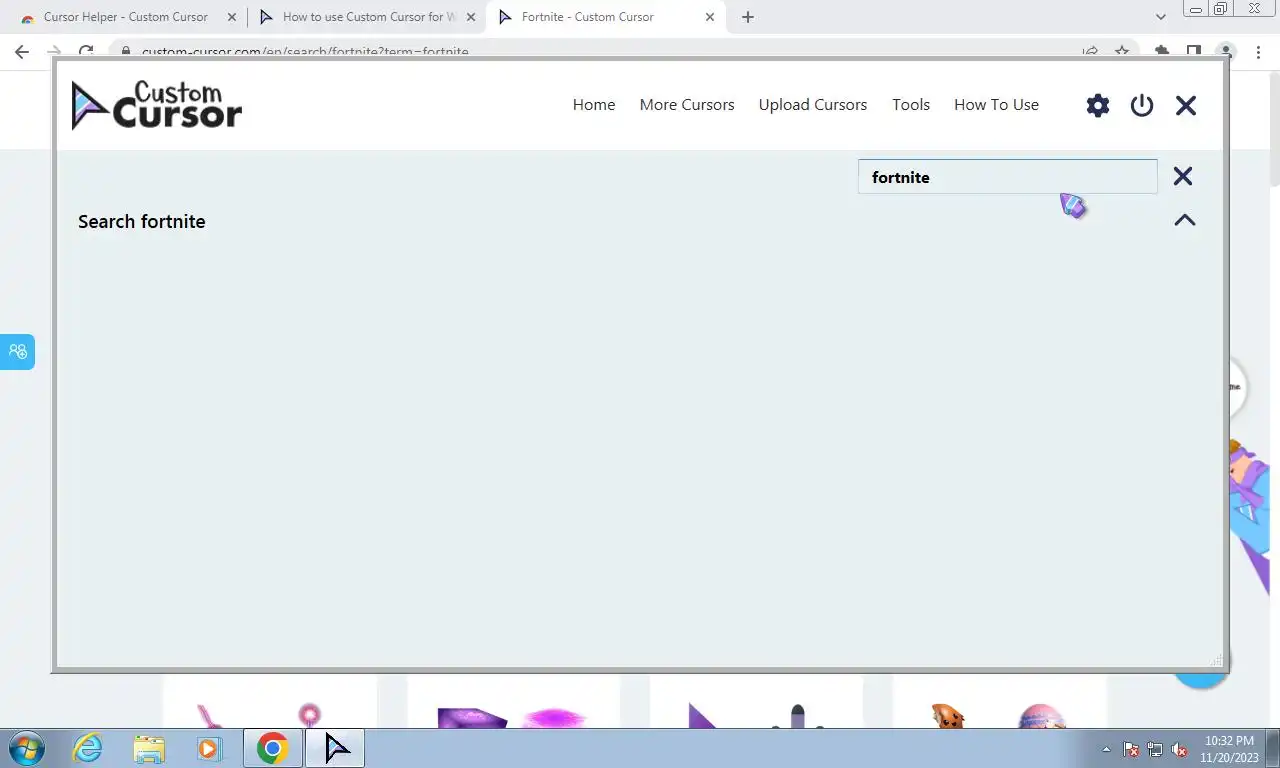Switch to How to use Custom Cursor tab

[x=365, y=17]
